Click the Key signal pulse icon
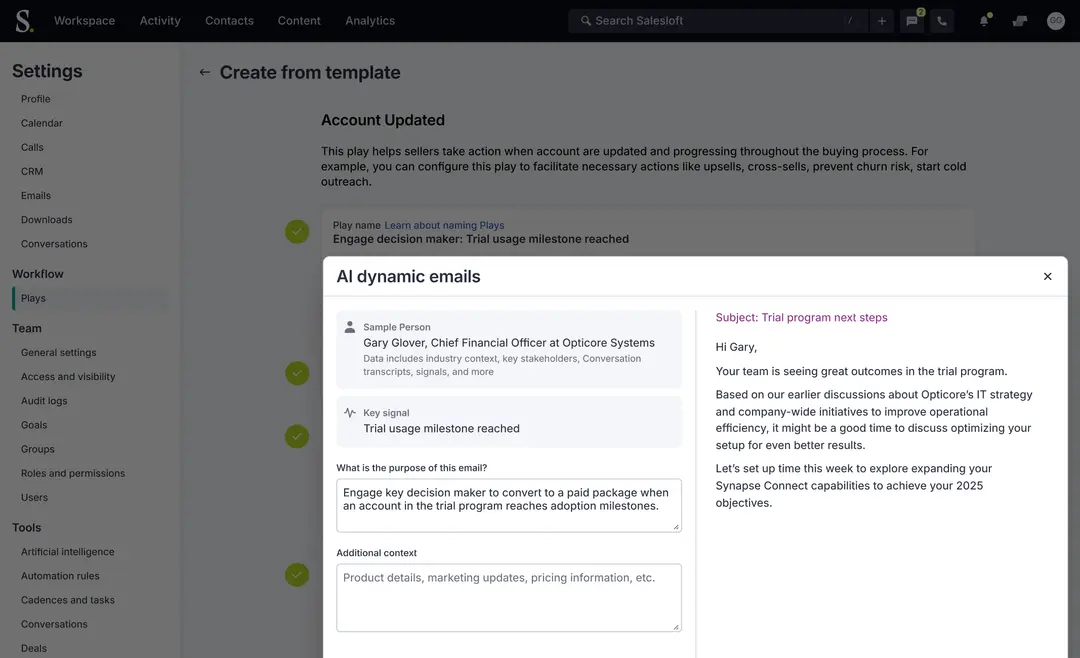 (x=350, y=413)
